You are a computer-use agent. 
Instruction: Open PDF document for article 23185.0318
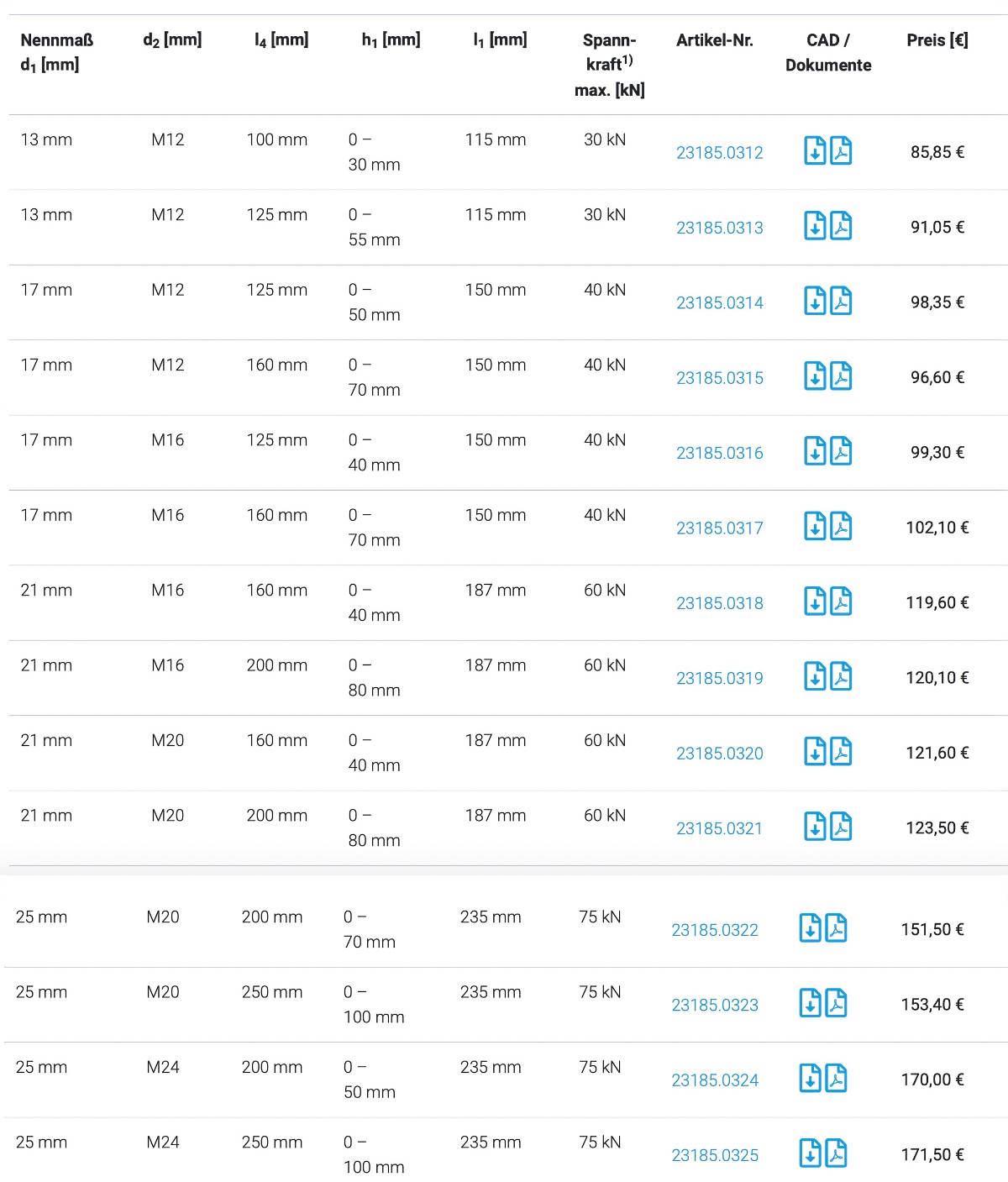pos(841,602)
